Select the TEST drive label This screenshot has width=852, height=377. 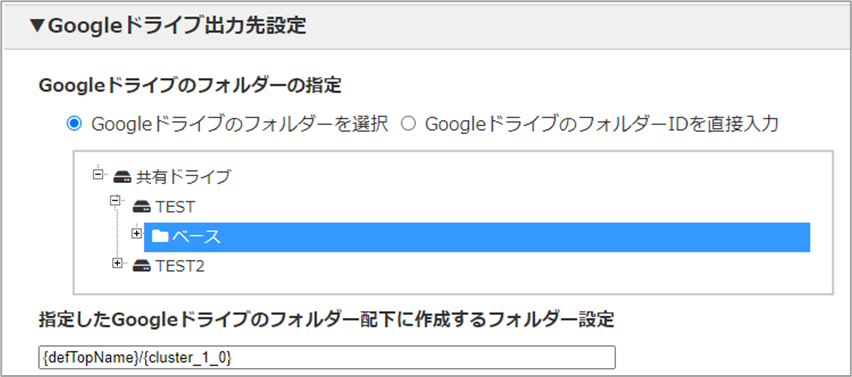coord(175,207)
